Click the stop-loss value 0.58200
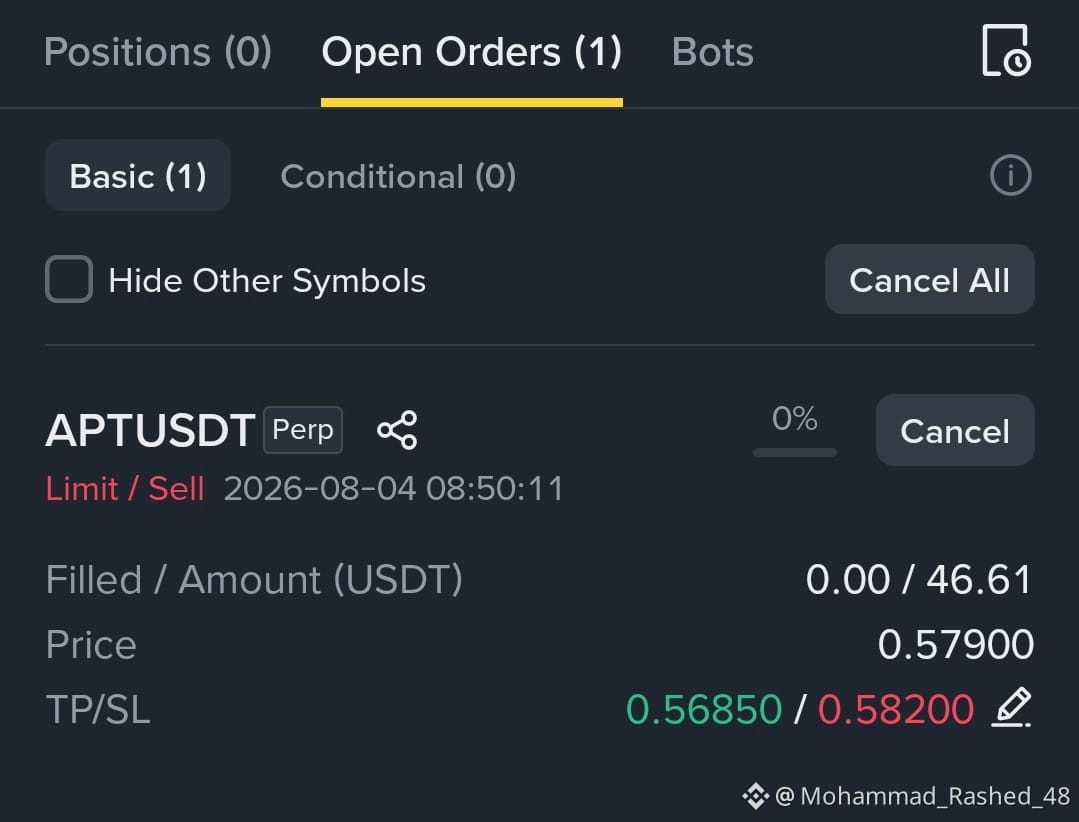The height and width of the screenshot is (822, 1079). click(896, 709)
